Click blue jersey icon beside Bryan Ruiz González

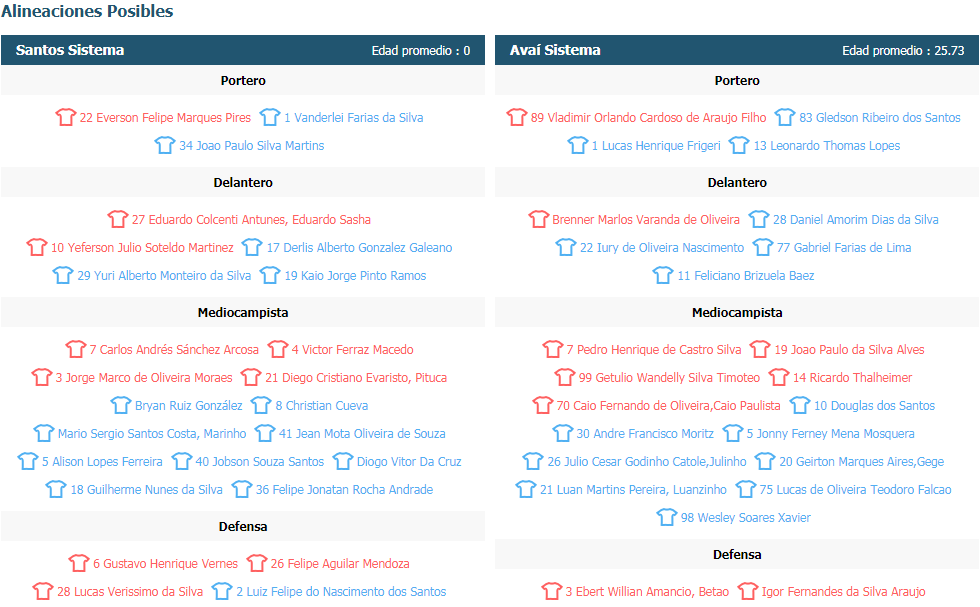pos(121,405)
